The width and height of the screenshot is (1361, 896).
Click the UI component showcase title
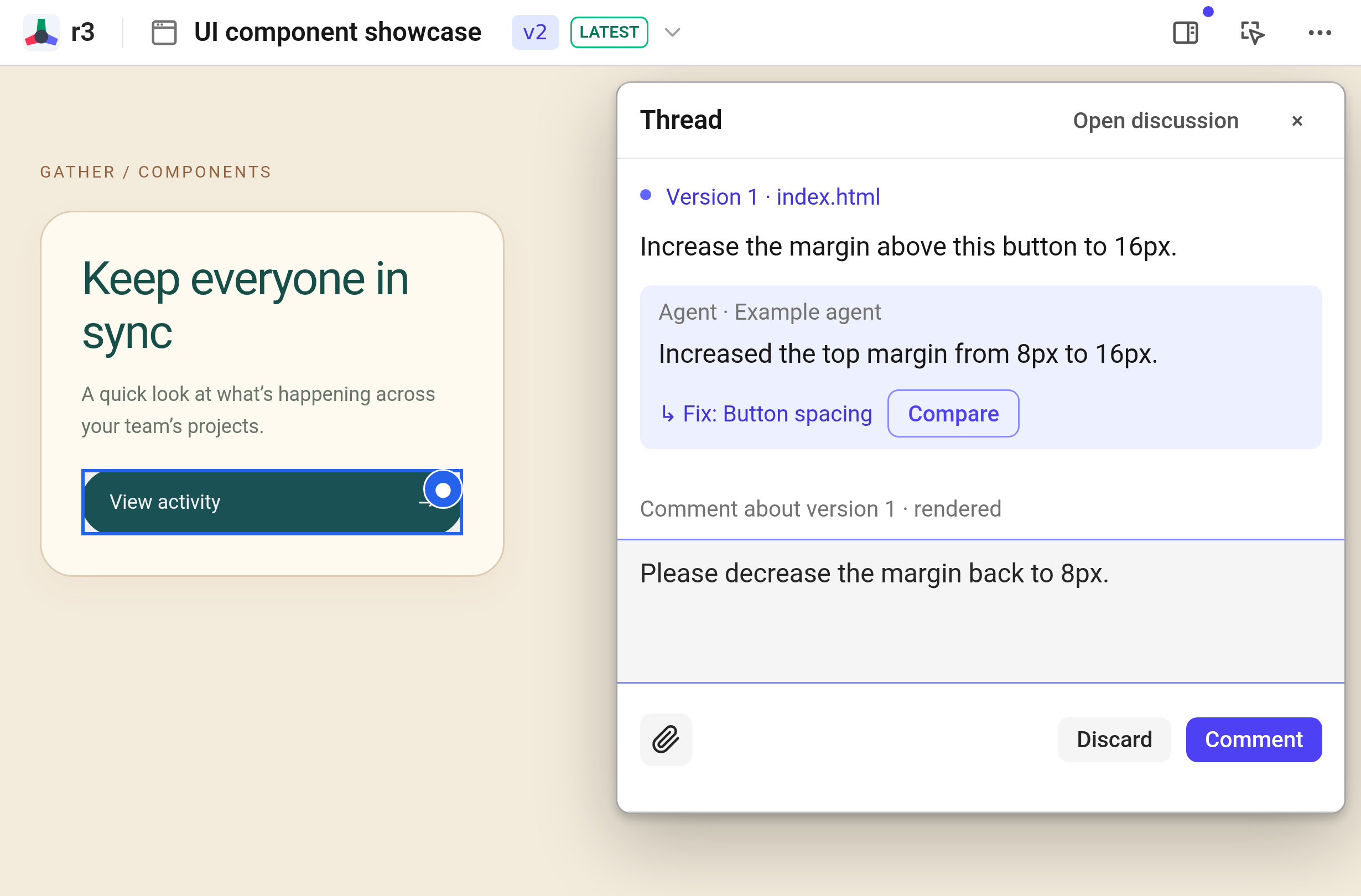[337, 33]
